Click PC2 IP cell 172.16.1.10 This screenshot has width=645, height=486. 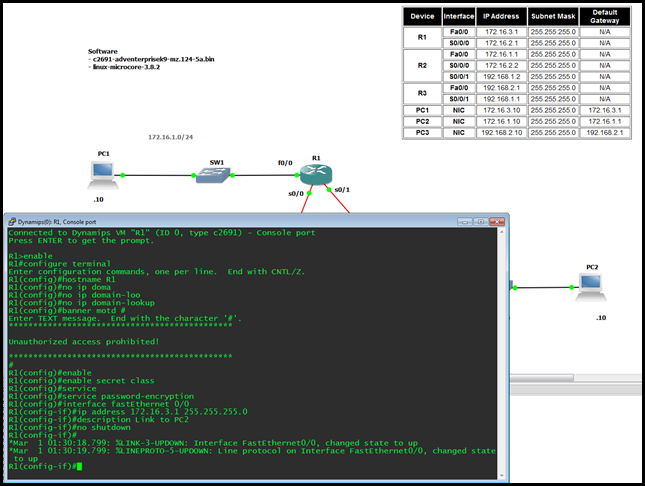coord(501,121)
